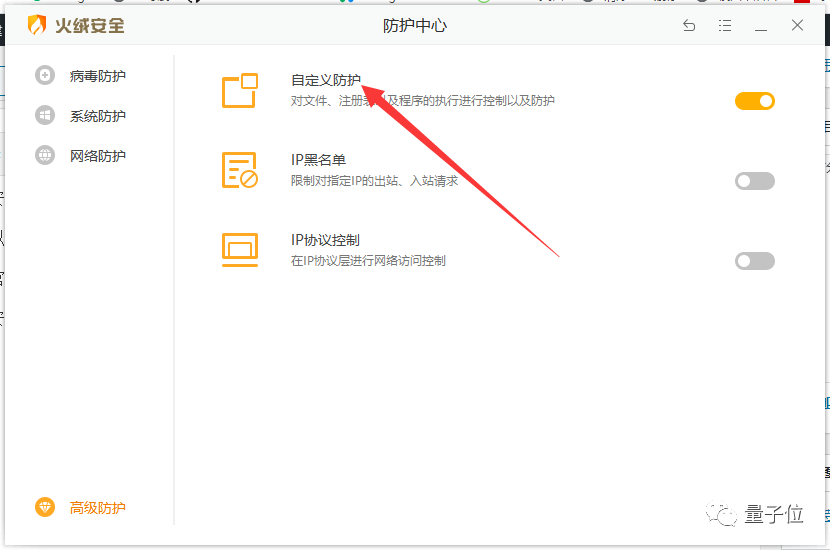
Task: Click the description 限制对指定IP的出站、入站请求
Action: (374, 181)
